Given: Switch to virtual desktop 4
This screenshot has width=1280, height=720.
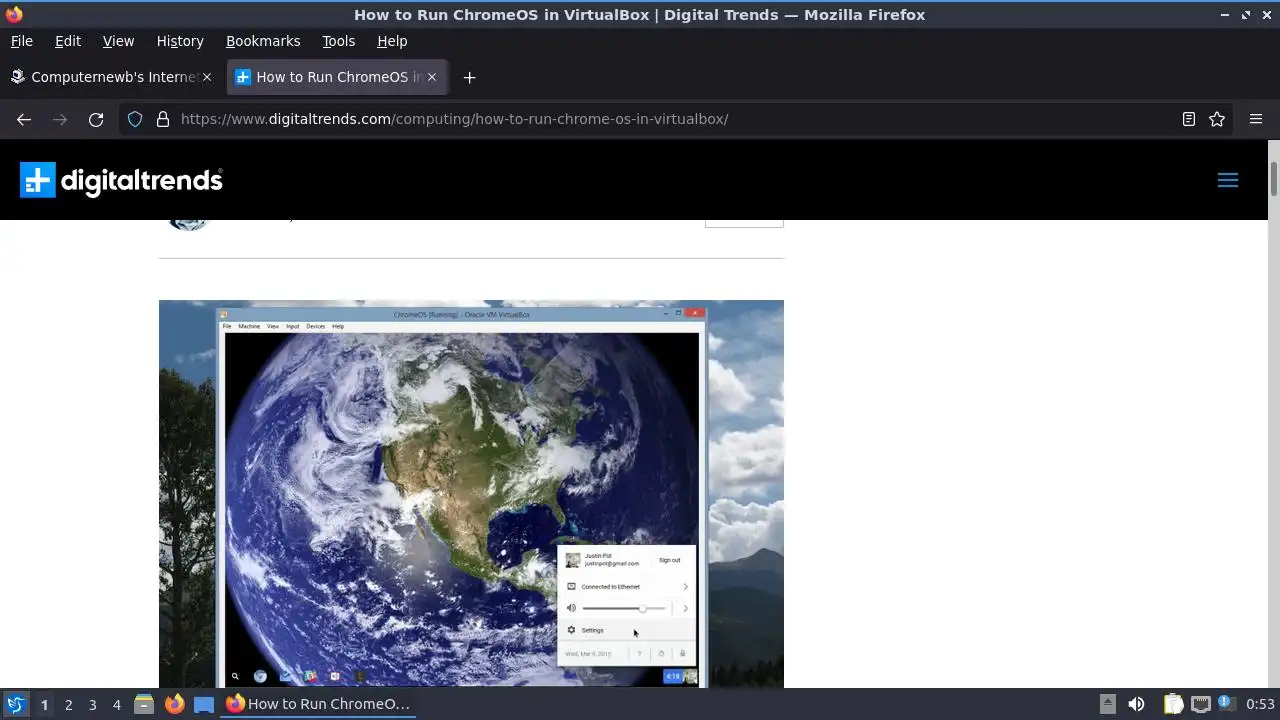Looking at the screenshot, I should tap(116, 704).
